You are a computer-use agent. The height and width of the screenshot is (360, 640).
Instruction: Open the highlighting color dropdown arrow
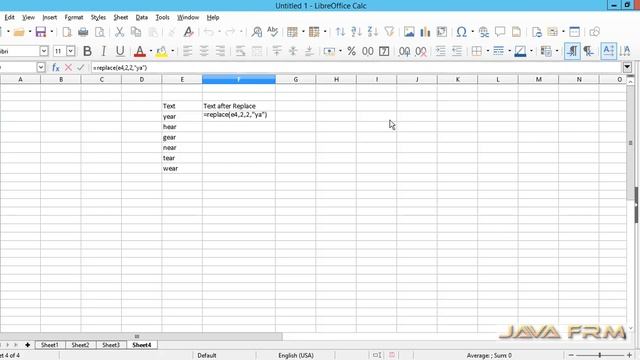coord(173,51)
